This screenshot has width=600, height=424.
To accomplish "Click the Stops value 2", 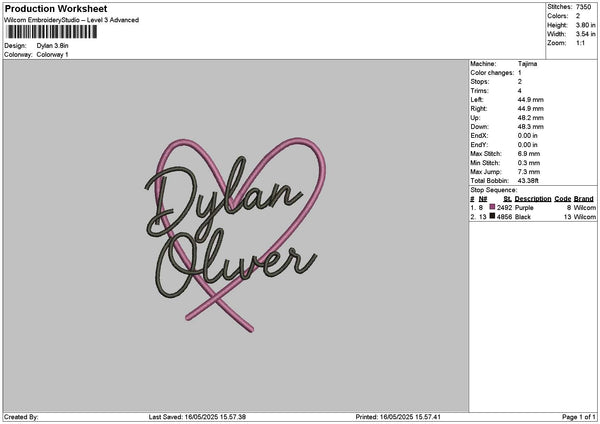I will coord(520,82).
